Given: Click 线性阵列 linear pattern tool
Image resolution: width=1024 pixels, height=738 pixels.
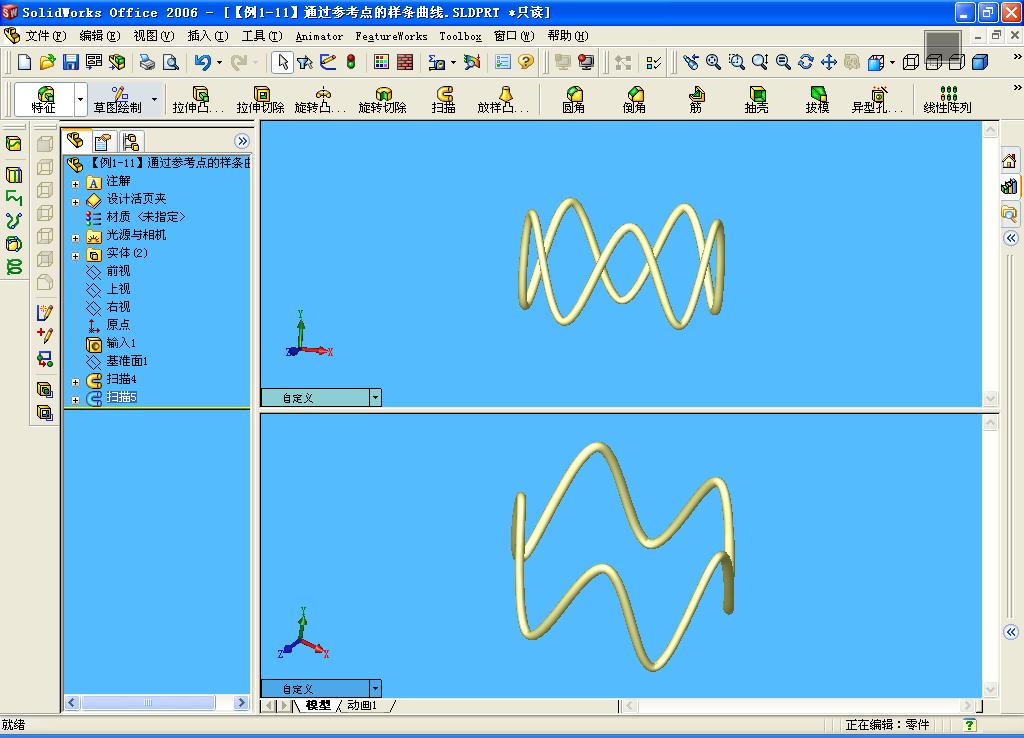Looking at the screenshot, I should click(948, 100).
